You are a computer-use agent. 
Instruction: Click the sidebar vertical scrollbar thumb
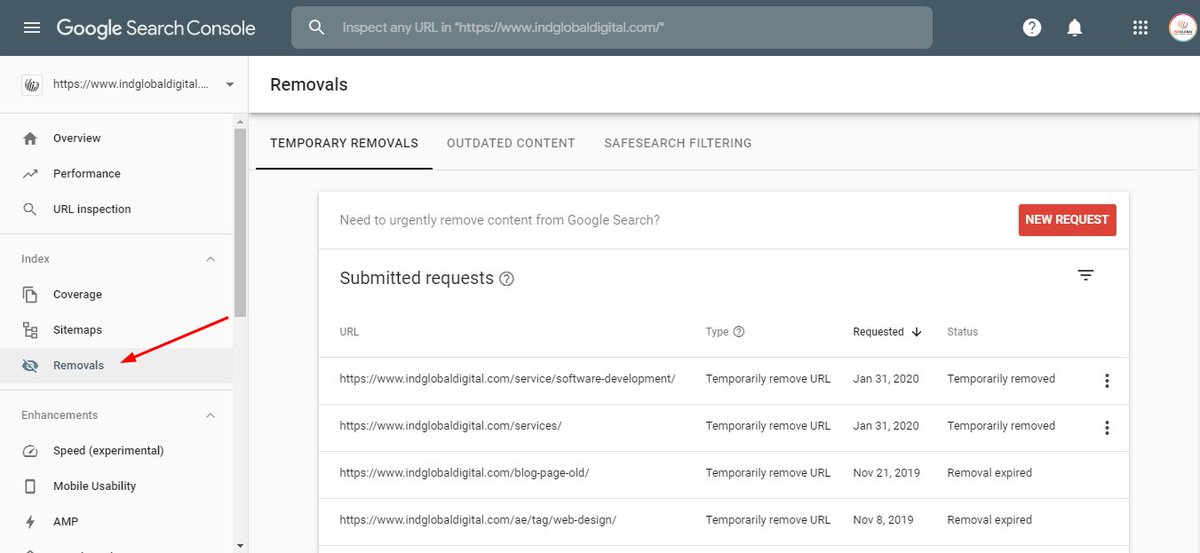(240, 222)
